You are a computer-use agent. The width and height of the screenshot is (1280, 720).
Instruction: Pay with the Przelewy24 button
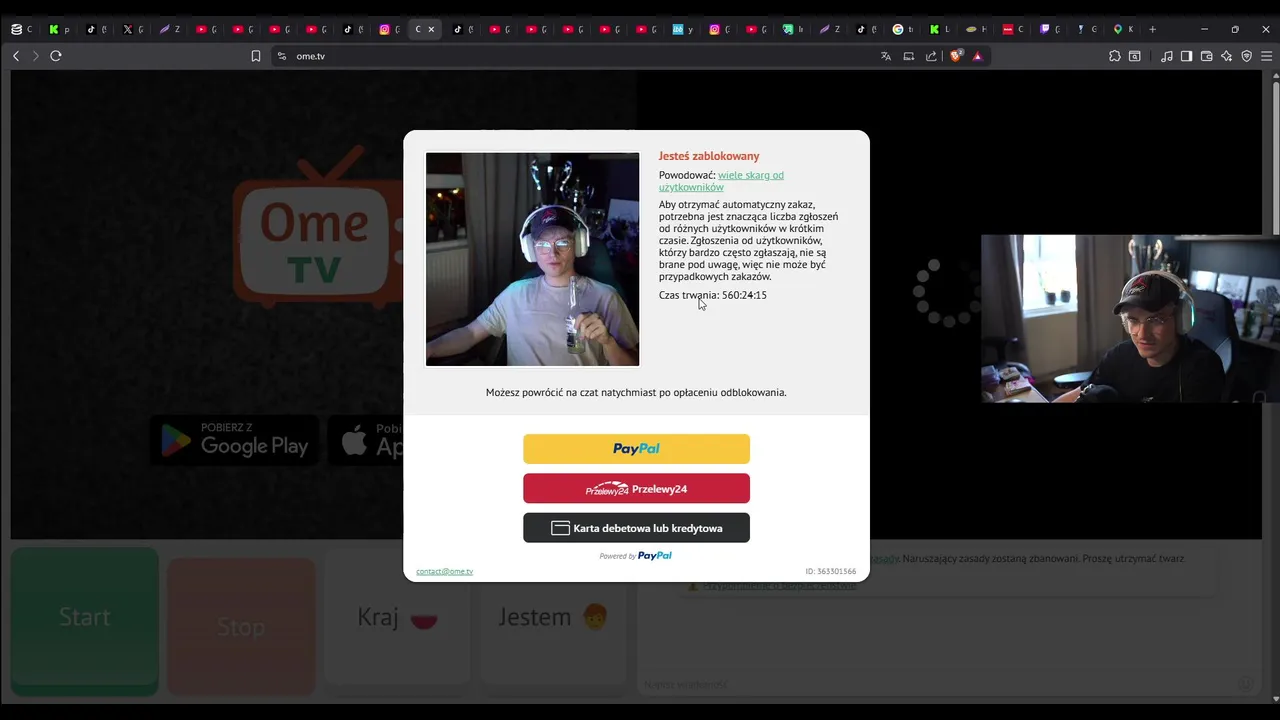point(636,489)
